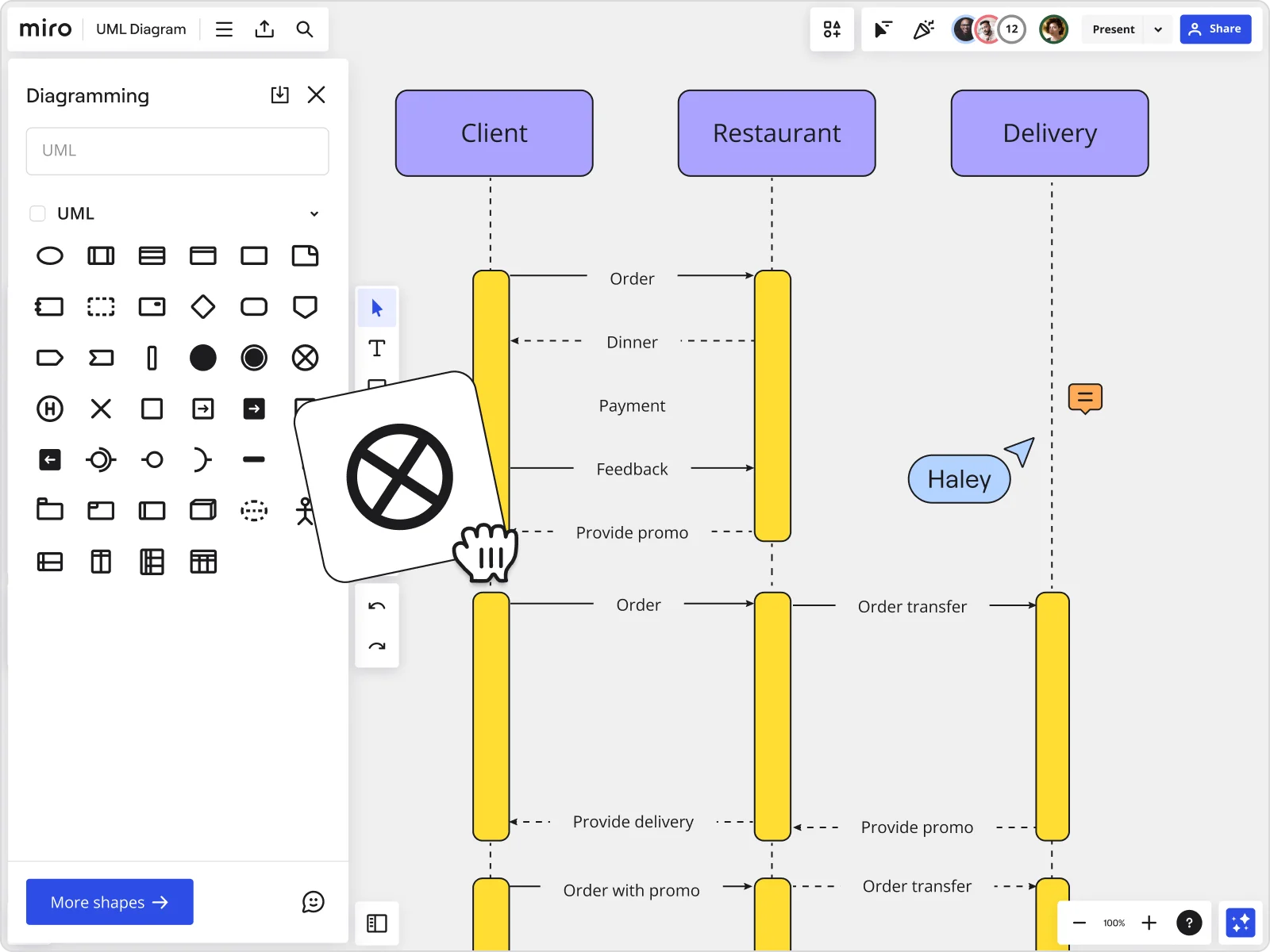
Task: Open the reactions confetti icon
Action: coord(923,29)
